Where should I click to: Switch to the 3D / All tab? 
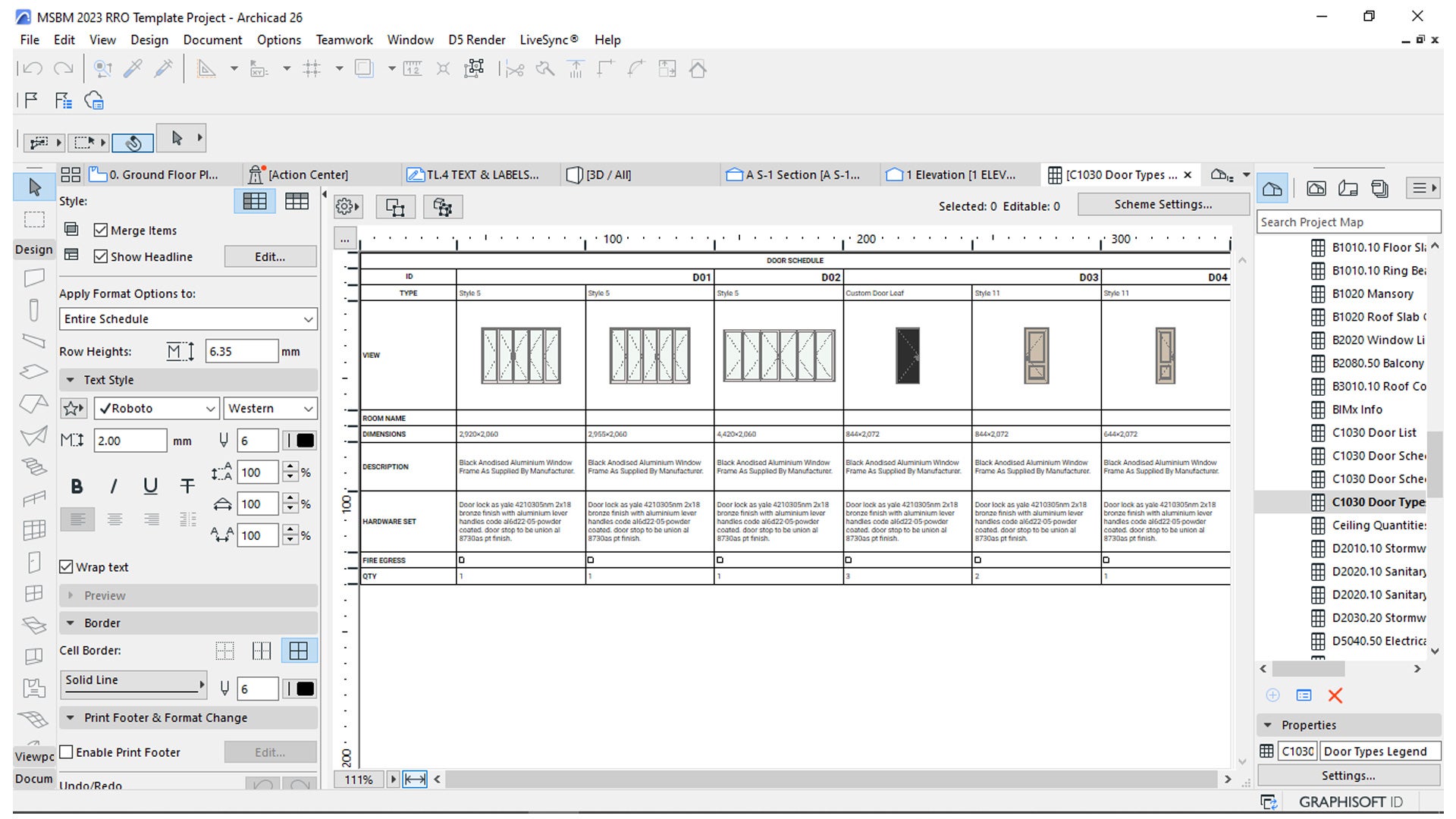[x=607, y=174]
